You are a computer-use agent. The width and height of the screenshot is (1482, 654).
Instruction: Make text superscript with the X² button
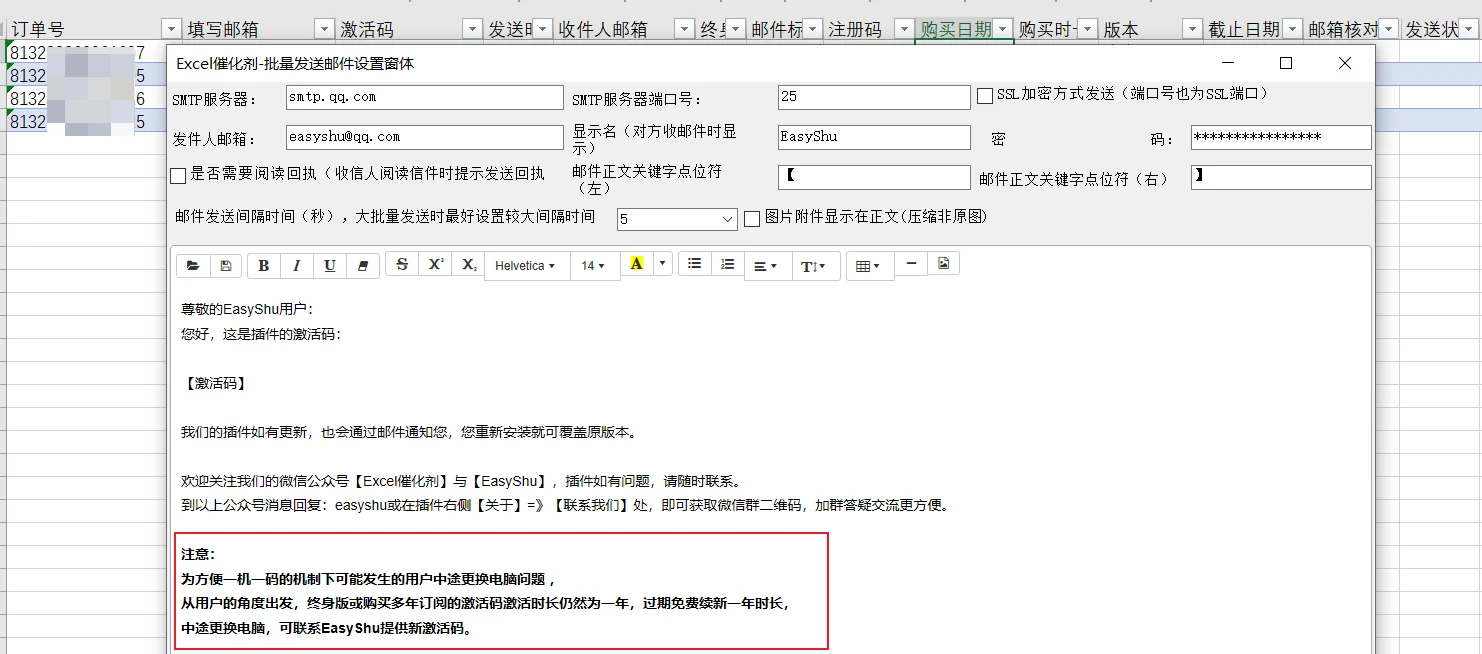pos(435,265)
